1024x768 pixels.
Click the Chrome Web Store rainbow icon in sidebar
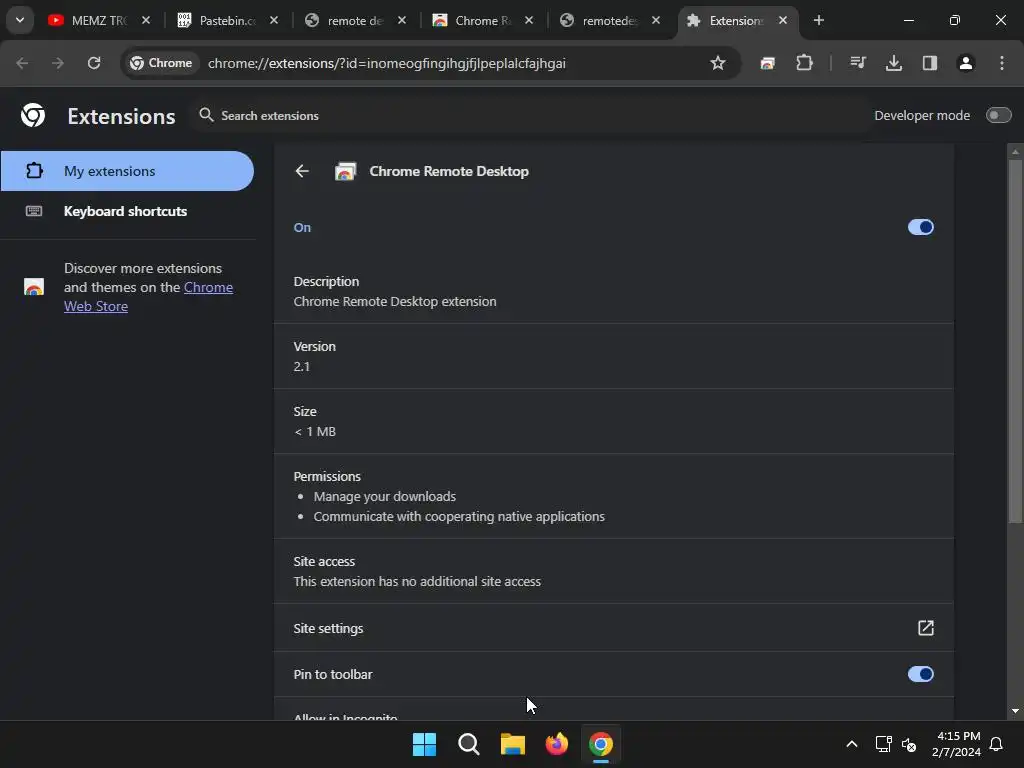tap(34, 287)
